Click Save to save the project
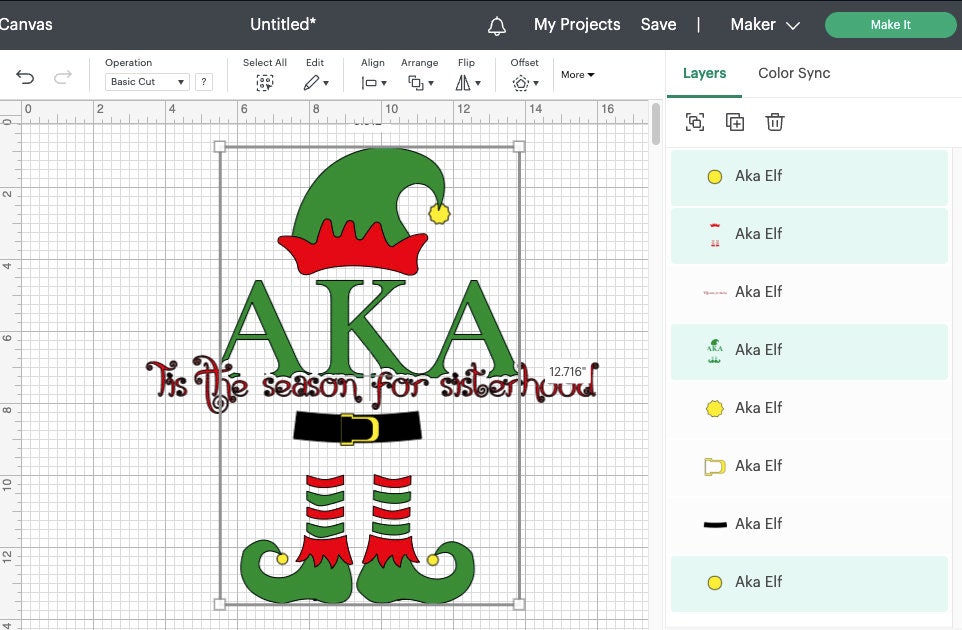This screenshot has height=630, width=962. [x=658, y=23]
